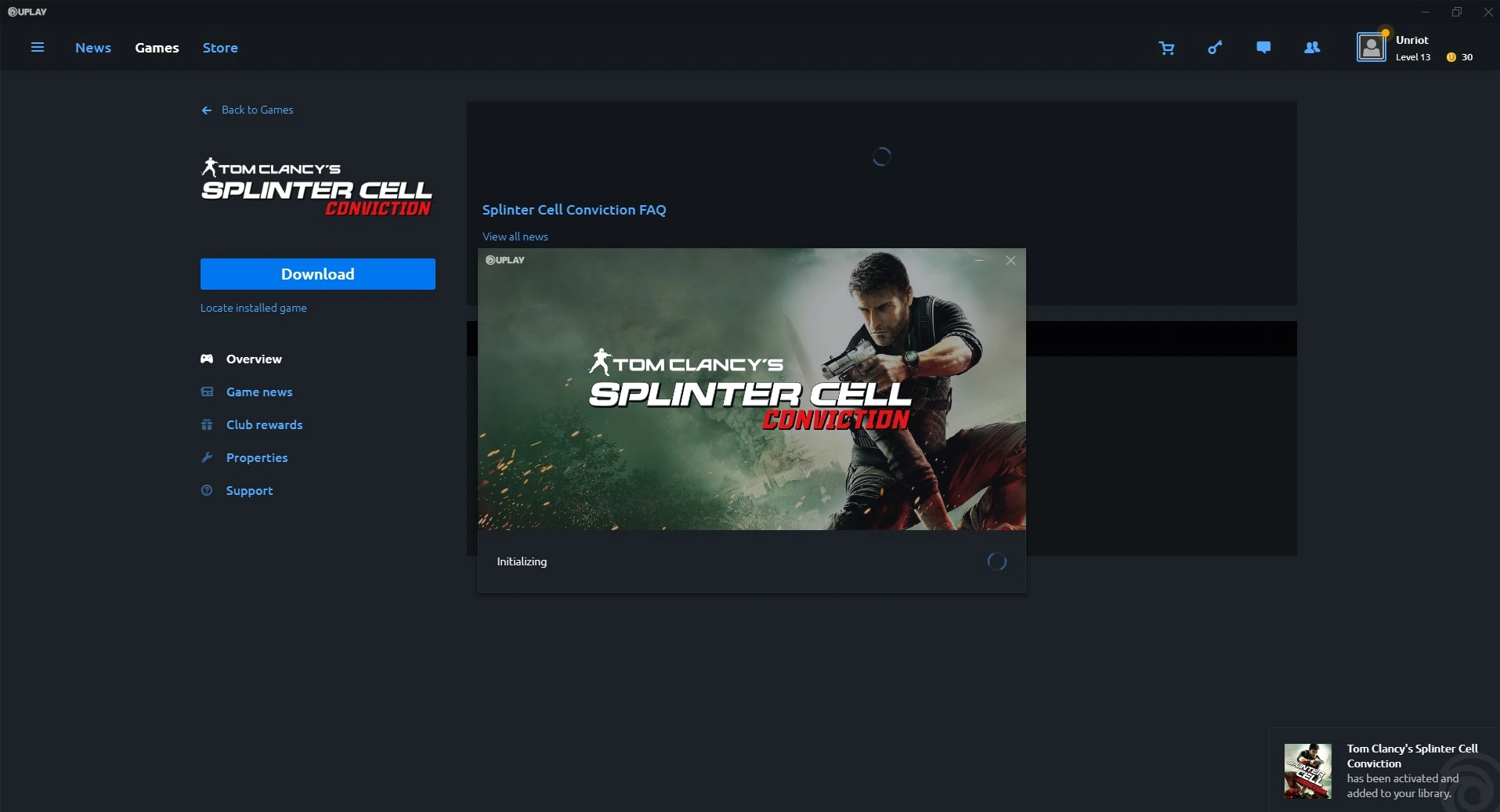Click the Unriot username

tap(1412, 40)
